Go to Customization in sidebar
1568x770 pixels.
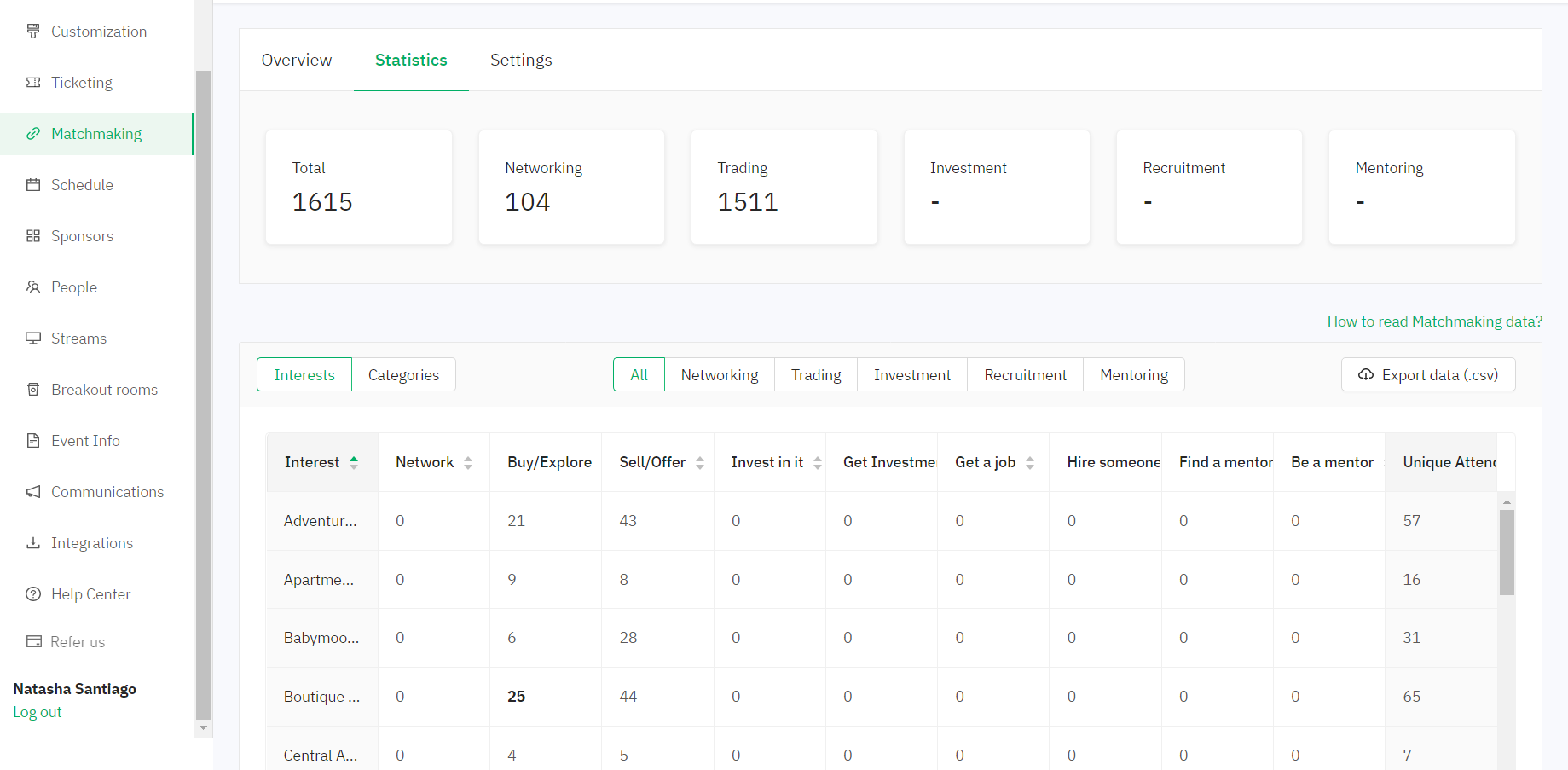[x=97, y=32]
